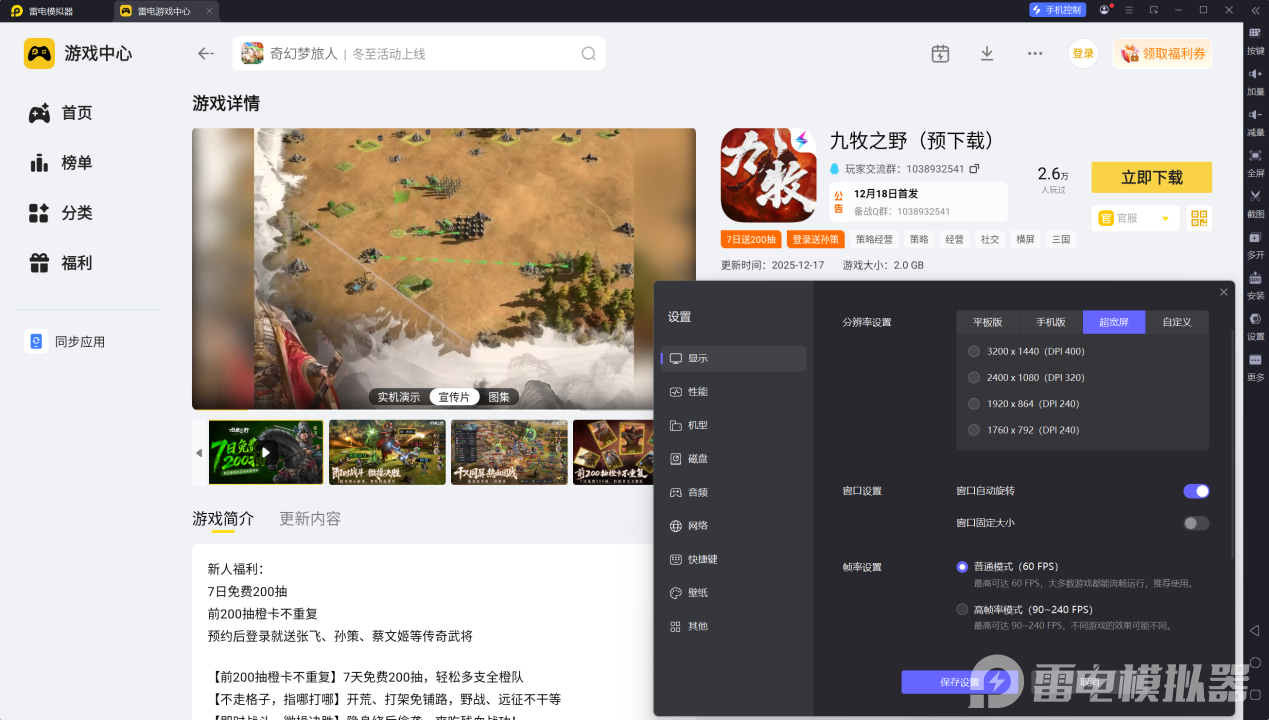Open 其他 settings category
Screen dimensions: 1269x720
pos(733,626)
